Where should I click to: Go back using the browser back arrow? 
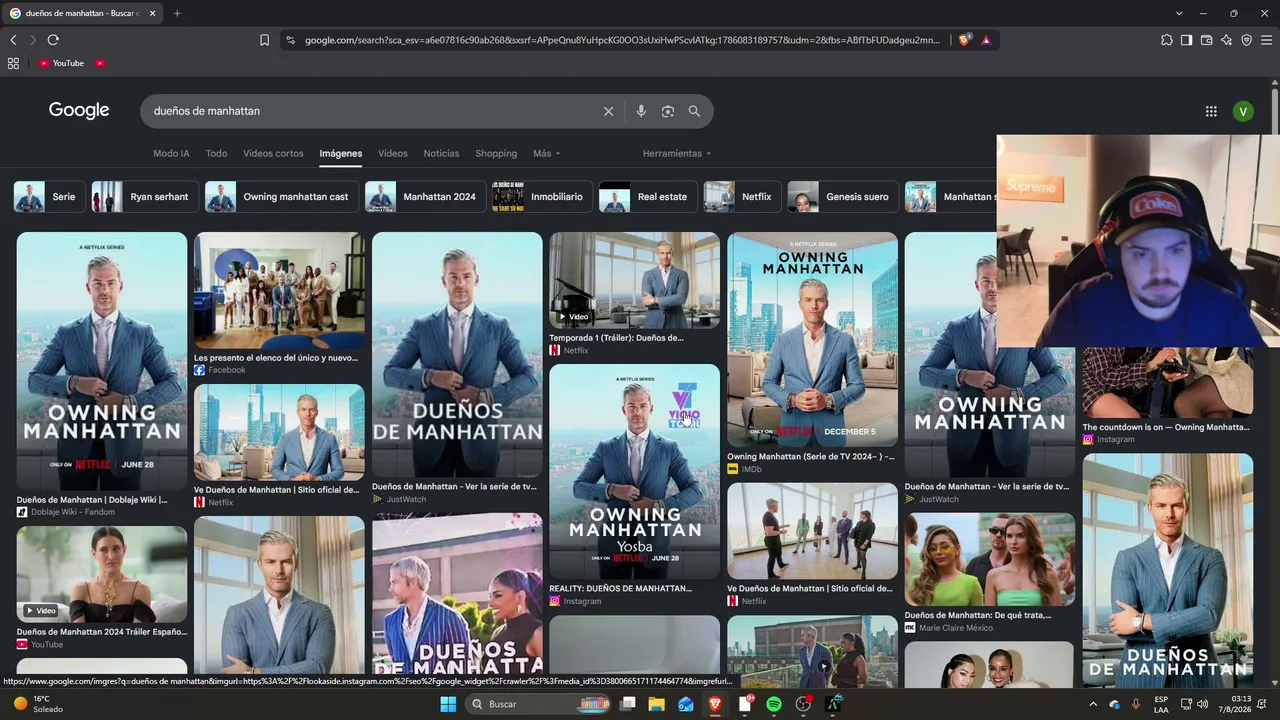(x=13, y=40)
